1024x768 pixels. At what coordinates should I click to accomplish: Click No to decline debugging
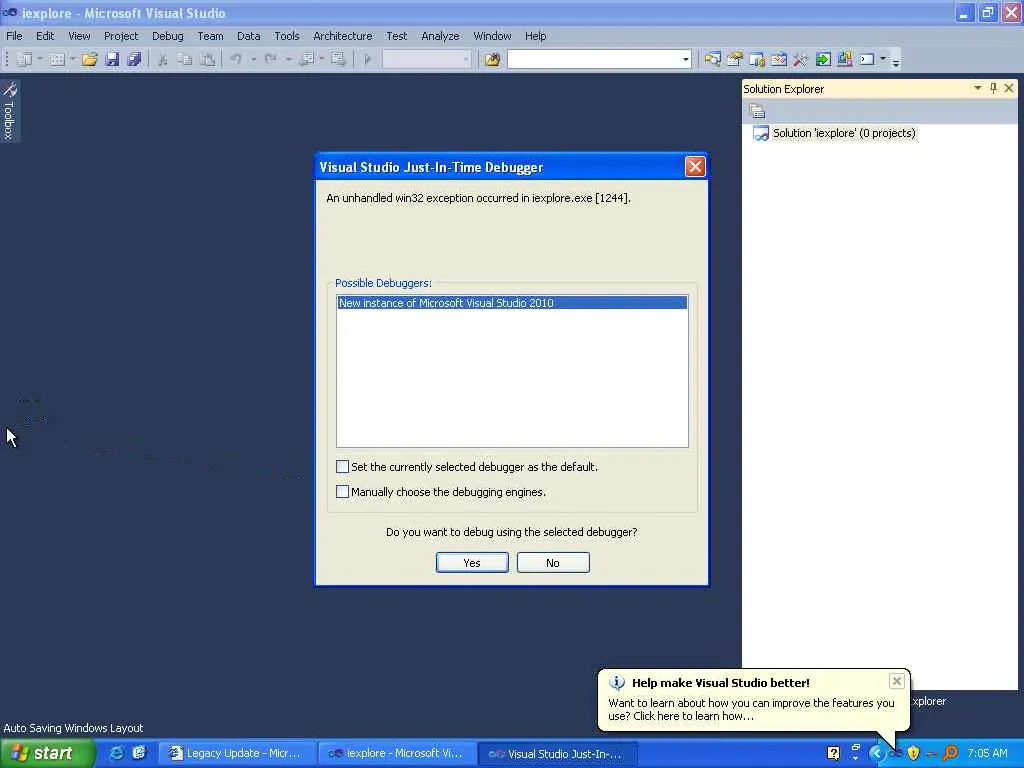pyautogui.click(x=553, y=562)
